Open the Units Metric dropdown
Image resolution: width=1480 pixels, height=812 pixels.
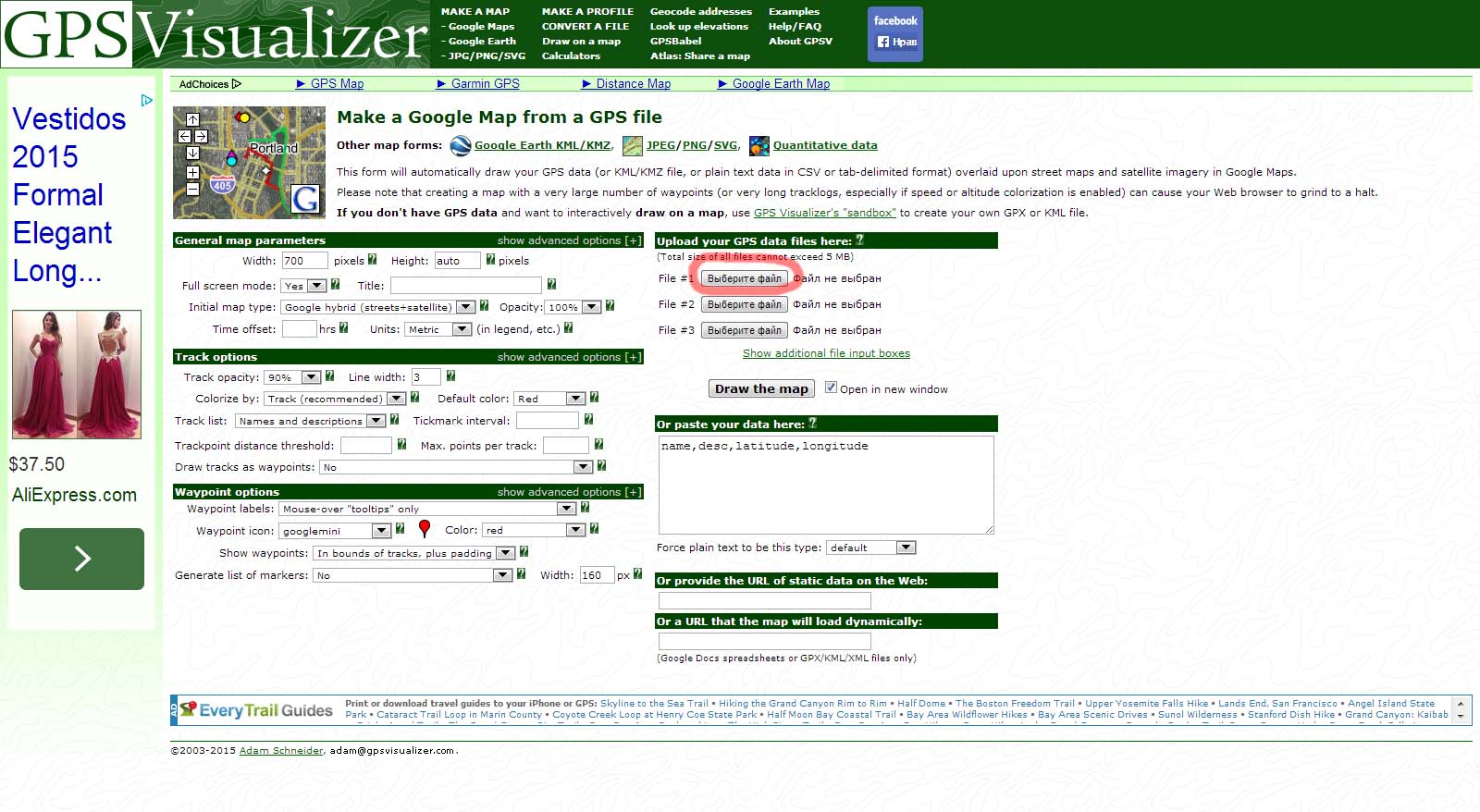click(x=438, y=329)
